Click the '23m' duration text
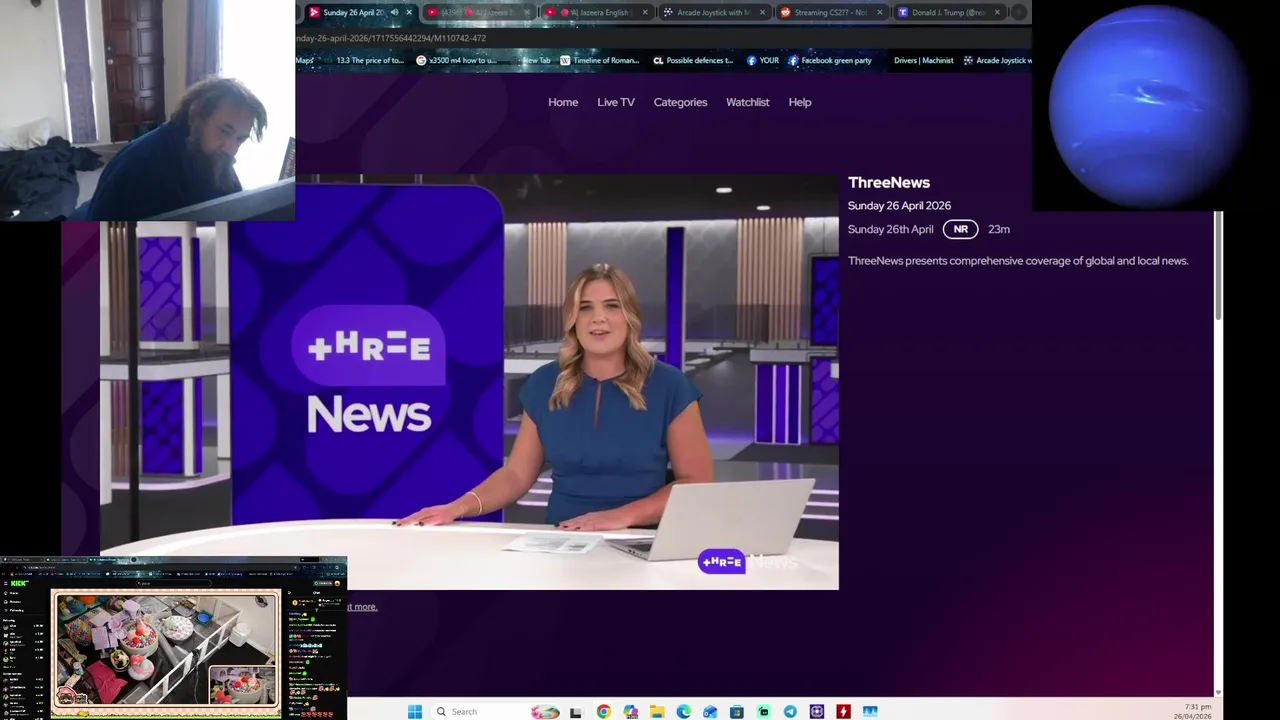The image size is (1280, 720). click(x=999, y=229)
